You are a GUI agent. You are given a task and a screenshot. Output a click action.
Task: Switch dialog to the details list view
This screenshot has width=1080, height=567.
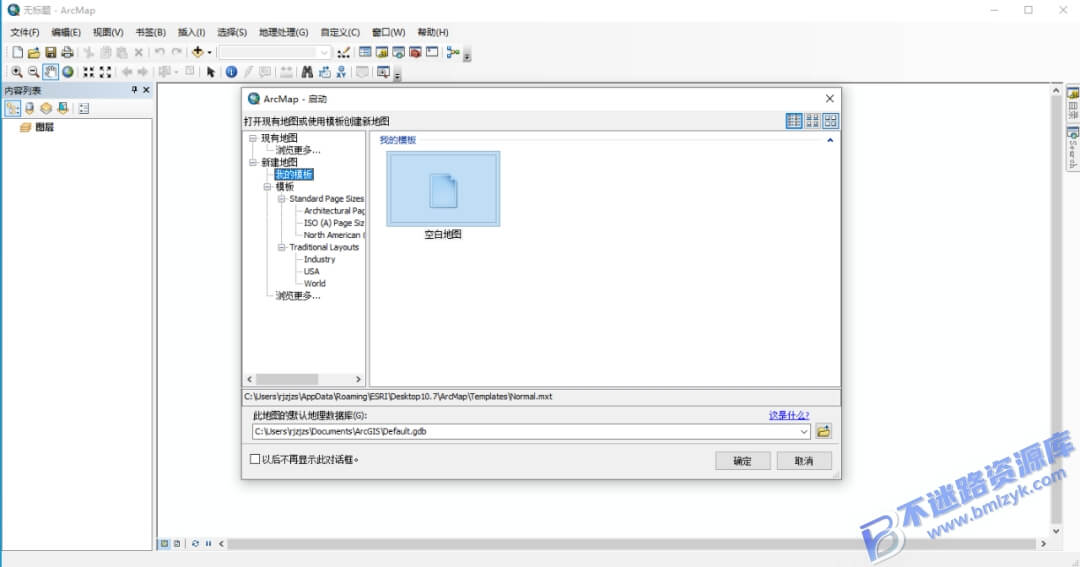click(x=793, y=121)
